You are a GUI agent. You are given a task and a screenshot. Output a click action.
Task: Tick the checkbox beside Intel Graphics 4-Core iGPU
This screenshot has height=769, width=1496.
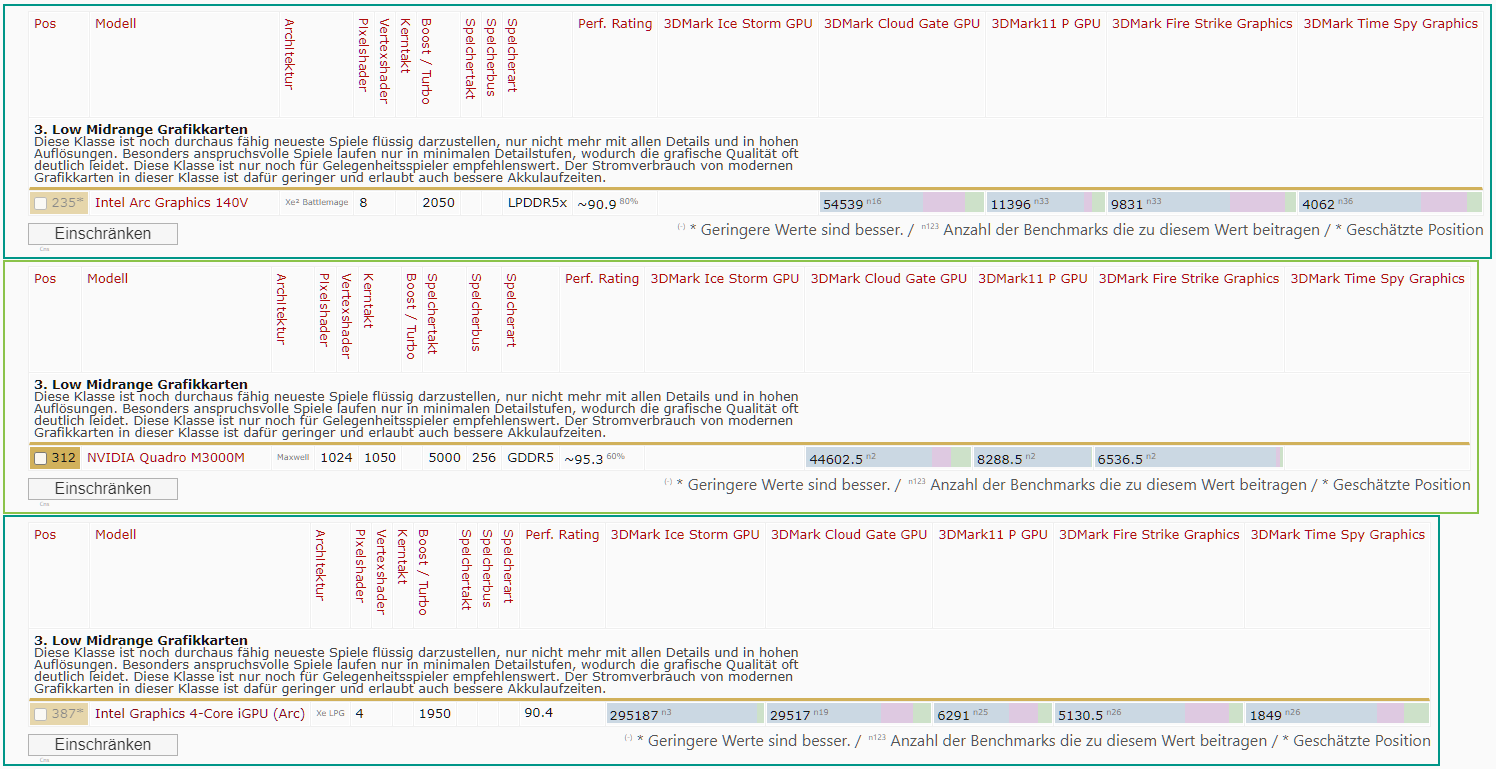click(x=40, y=714)
